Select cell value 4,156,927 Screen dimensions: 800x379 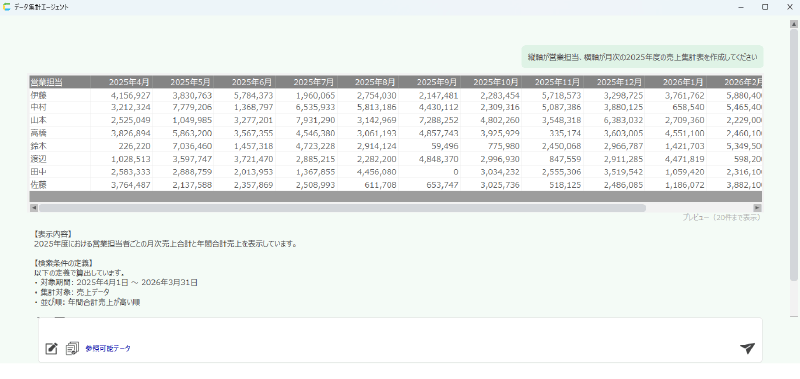click(x=130, y=95)
